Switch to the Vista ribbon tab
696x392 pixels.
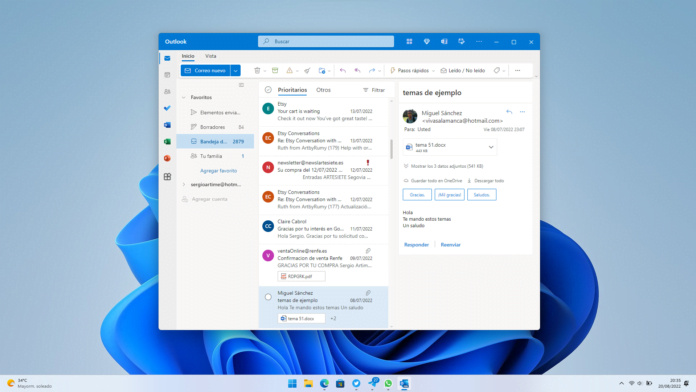(x=210, y=56)
